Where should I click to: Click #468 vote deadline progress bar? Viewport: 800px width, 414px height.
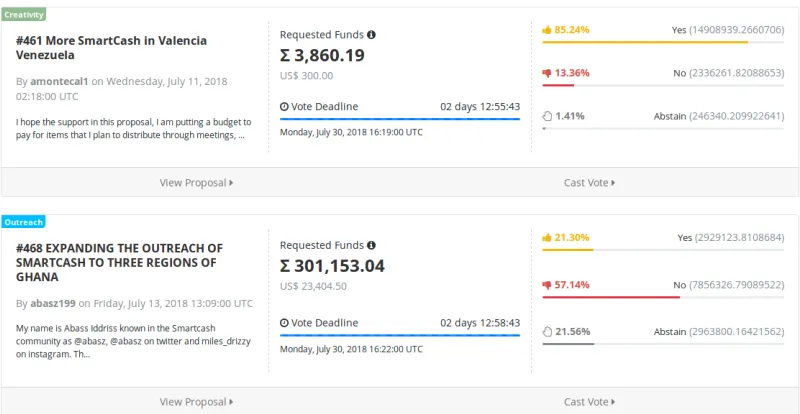click(x=400, y=335)
